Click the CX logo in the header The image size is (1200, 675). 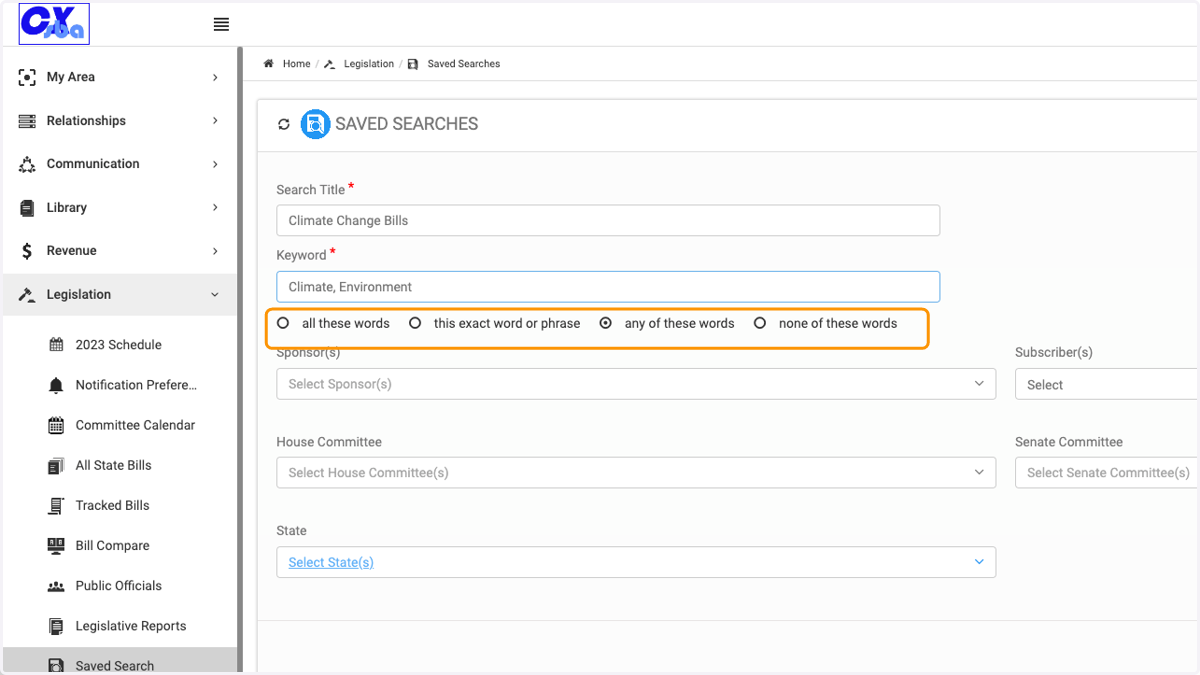click(54, 24)
